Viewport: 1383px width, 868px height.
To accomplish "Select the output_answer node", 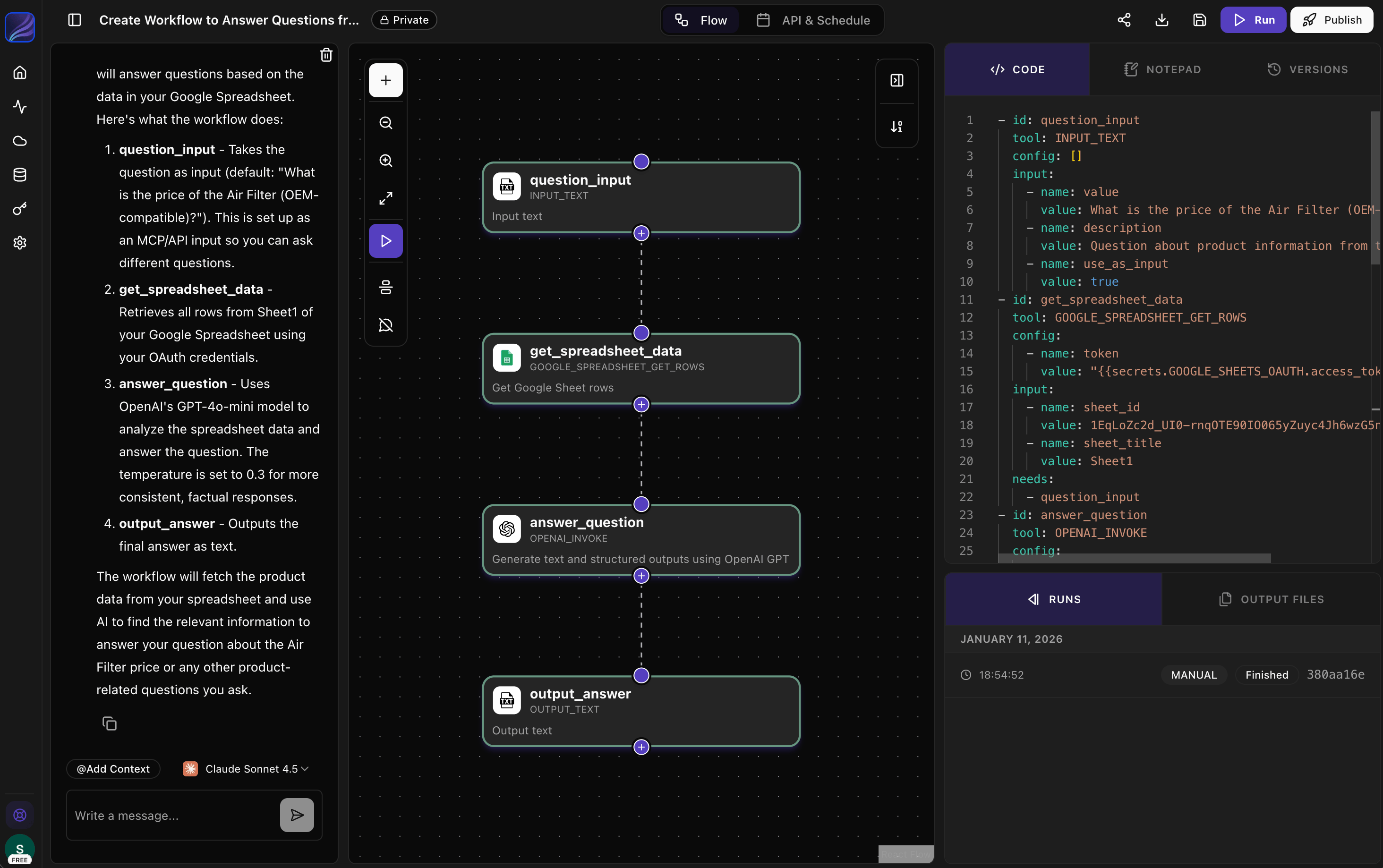I will pos(641,711).
